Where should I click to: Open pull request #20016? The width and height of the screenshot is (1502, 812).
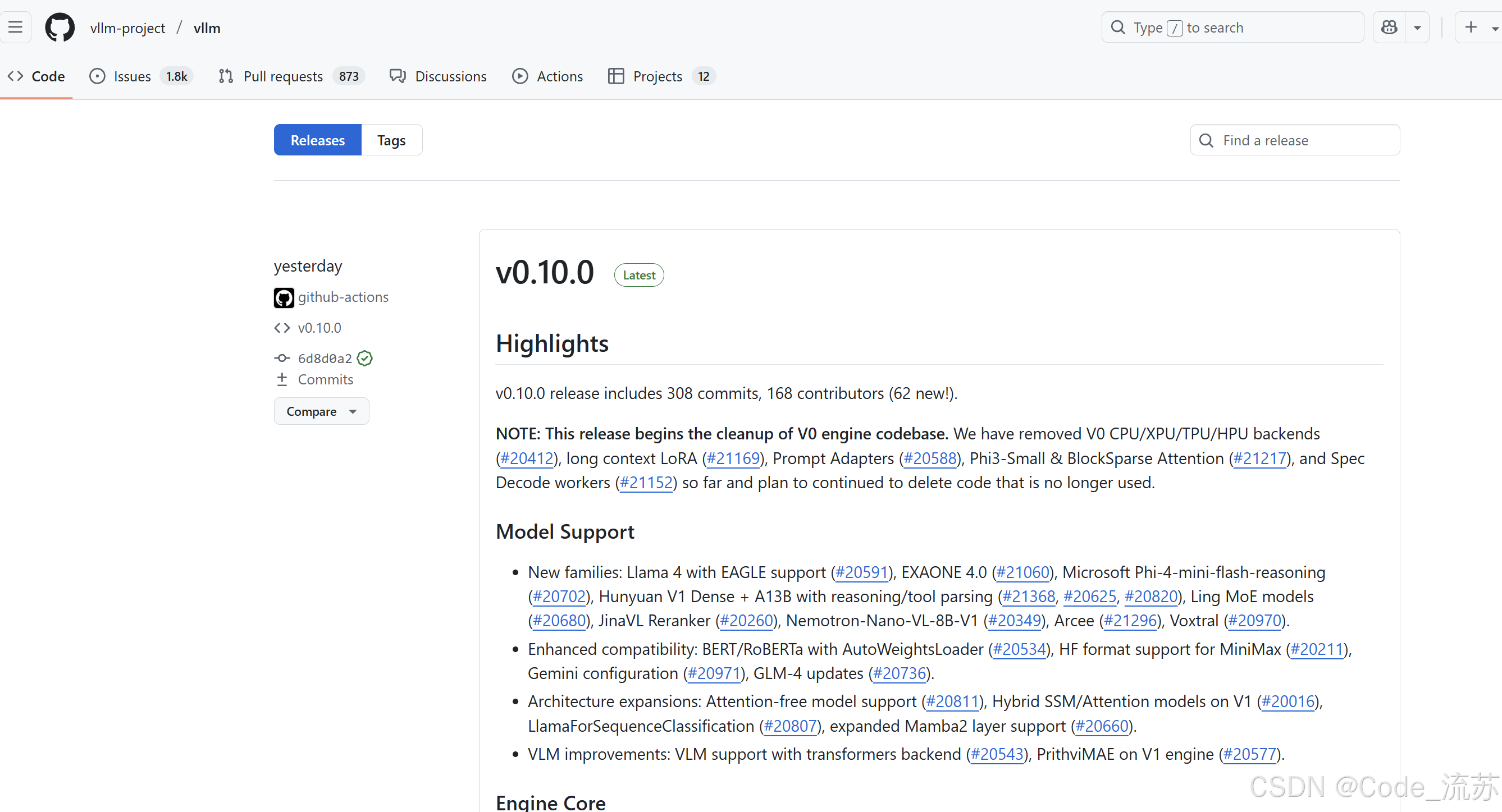point(1289,702)
